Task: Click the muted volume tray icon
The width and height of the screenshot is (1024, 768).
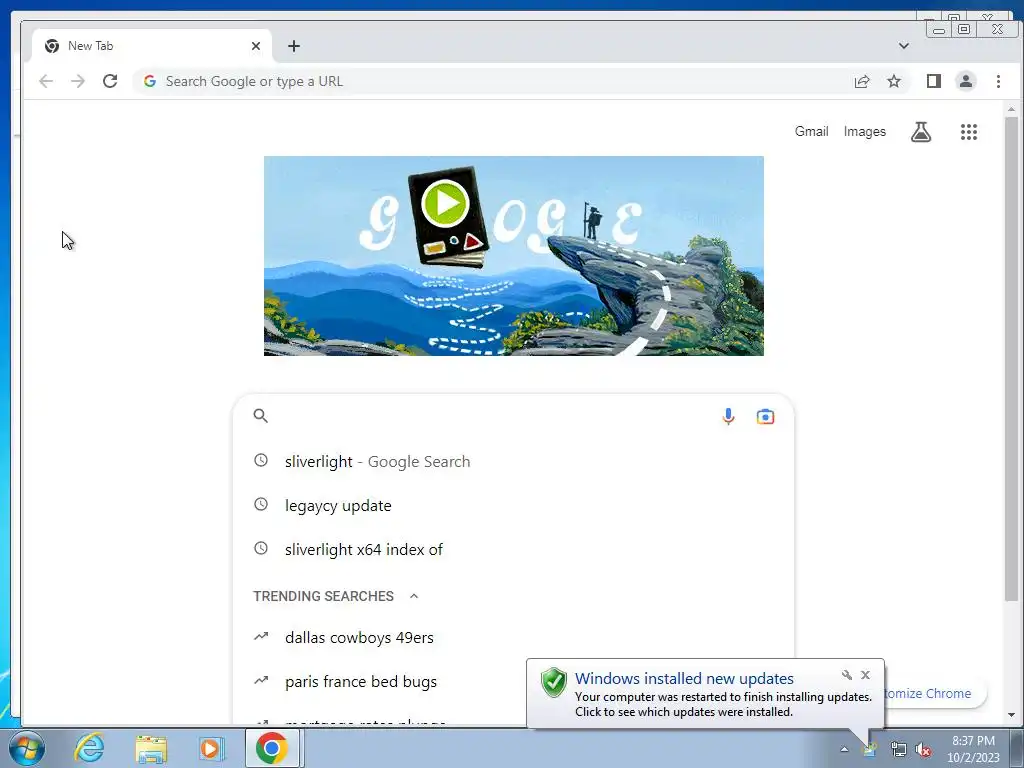Action: [923, 750]
